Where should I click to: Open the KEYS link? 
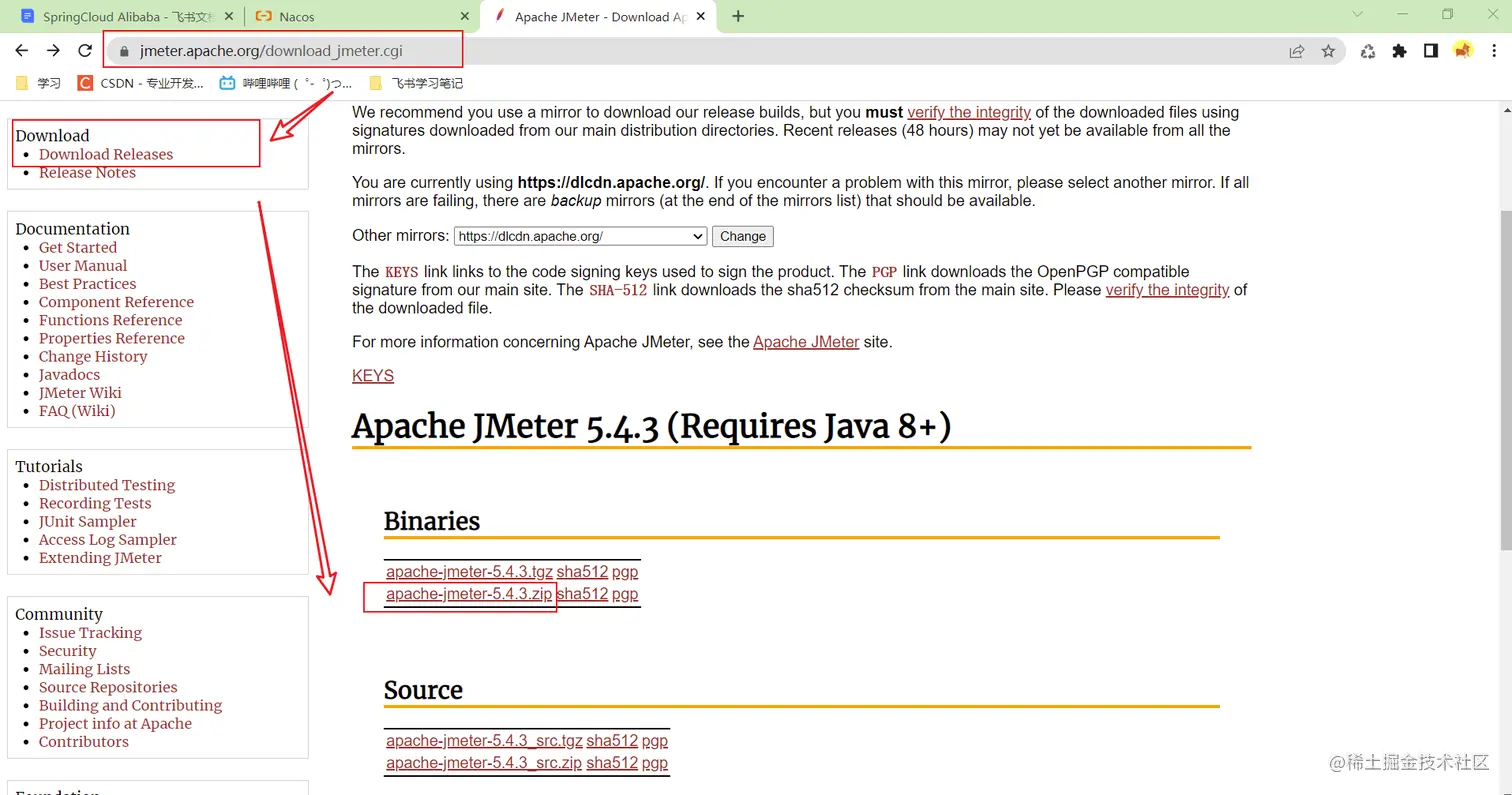coord(373,376)
